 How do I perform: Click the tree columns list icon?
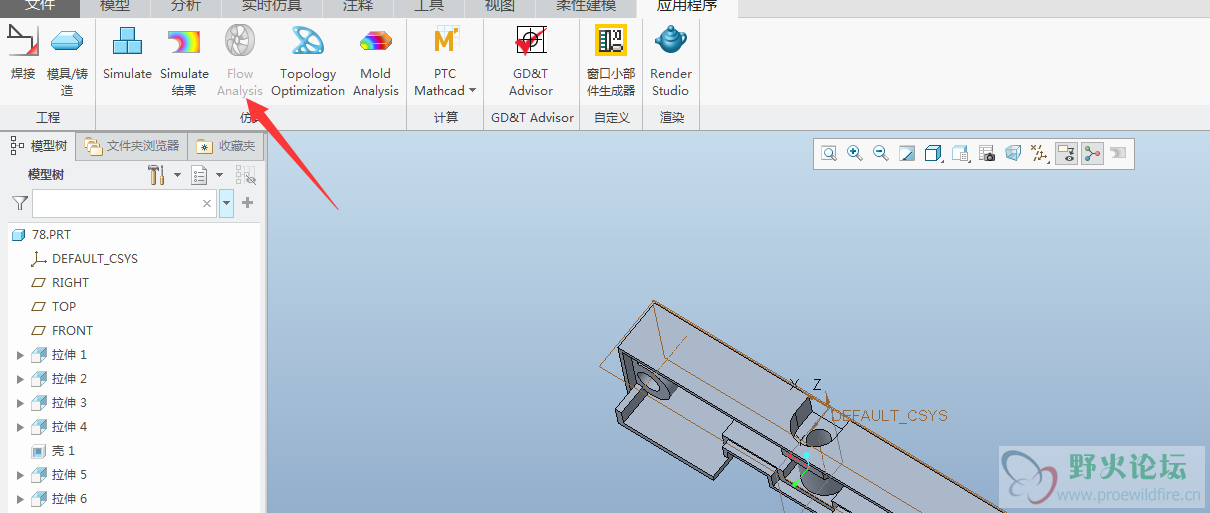pyautogui.click(x=200, y=175)
